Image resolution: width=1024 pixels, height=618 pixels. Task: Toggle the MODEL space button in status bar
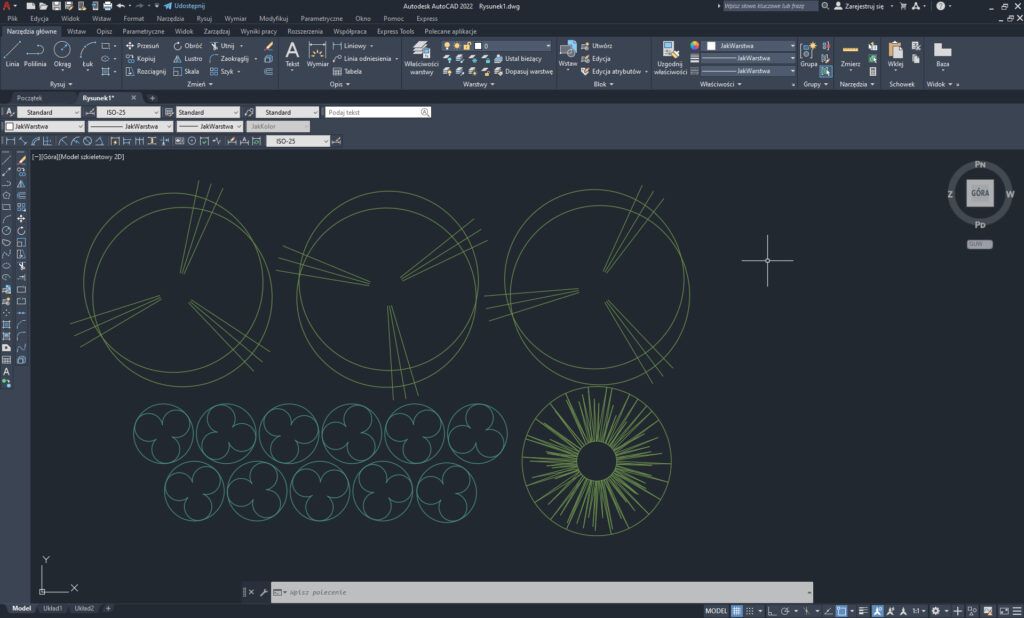click(x=716, y=610)
